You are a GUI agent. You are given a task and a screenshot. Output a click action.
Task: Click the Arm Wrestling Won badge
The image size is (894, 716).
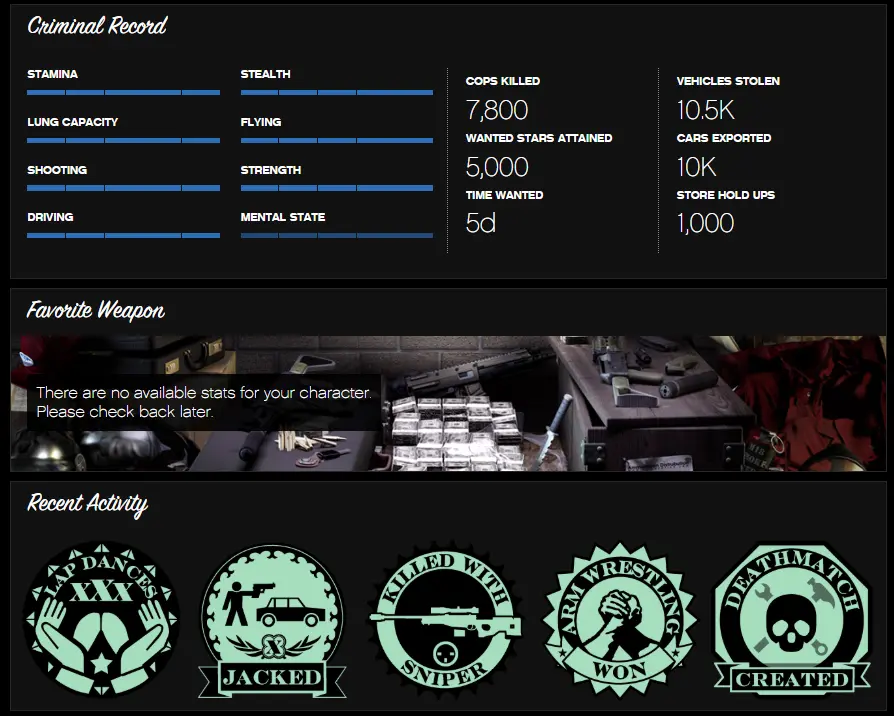(x=619, y=618)
